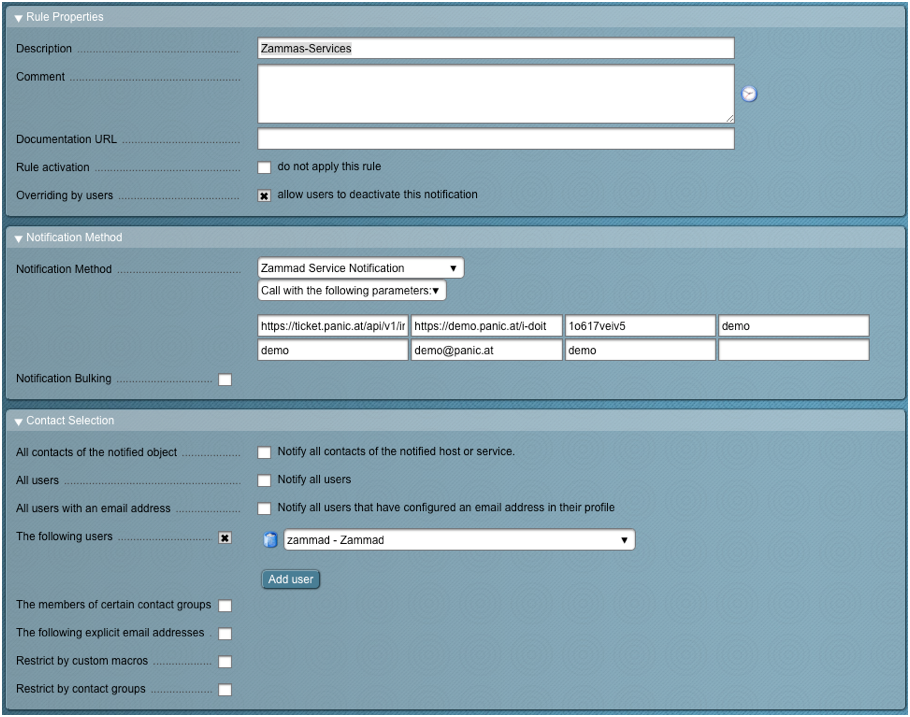910x717 pixels.
Task: Uncheck 'allow users to deactivate this notification'
Action: point(264,196)
